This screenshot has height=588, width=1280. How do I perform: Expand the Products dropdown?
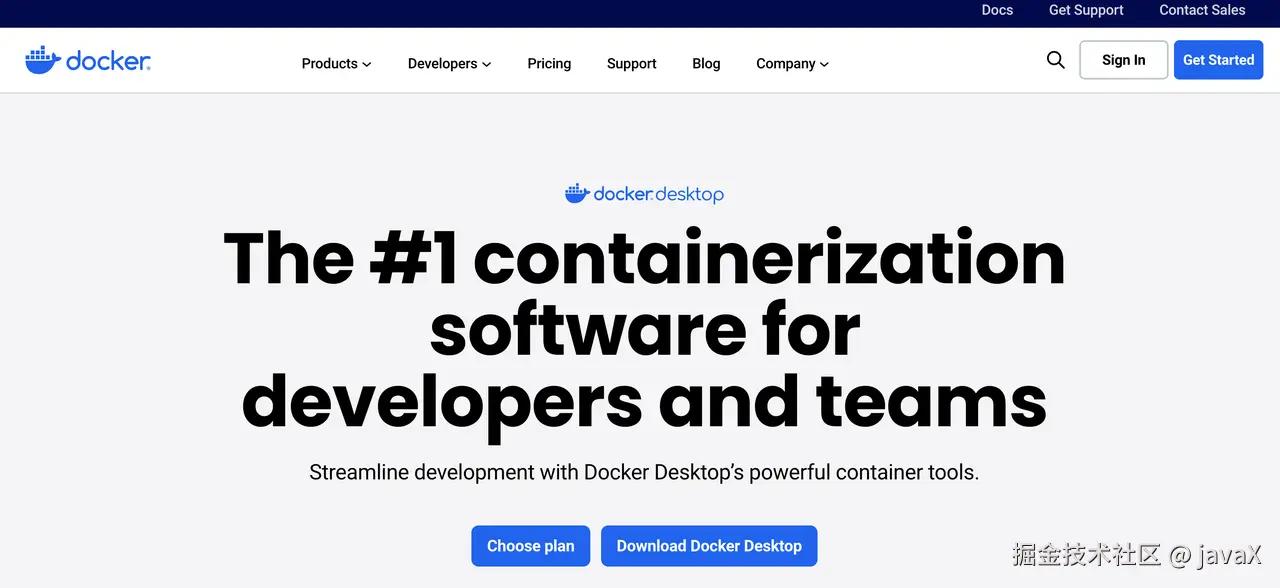[x=336, y=63]
